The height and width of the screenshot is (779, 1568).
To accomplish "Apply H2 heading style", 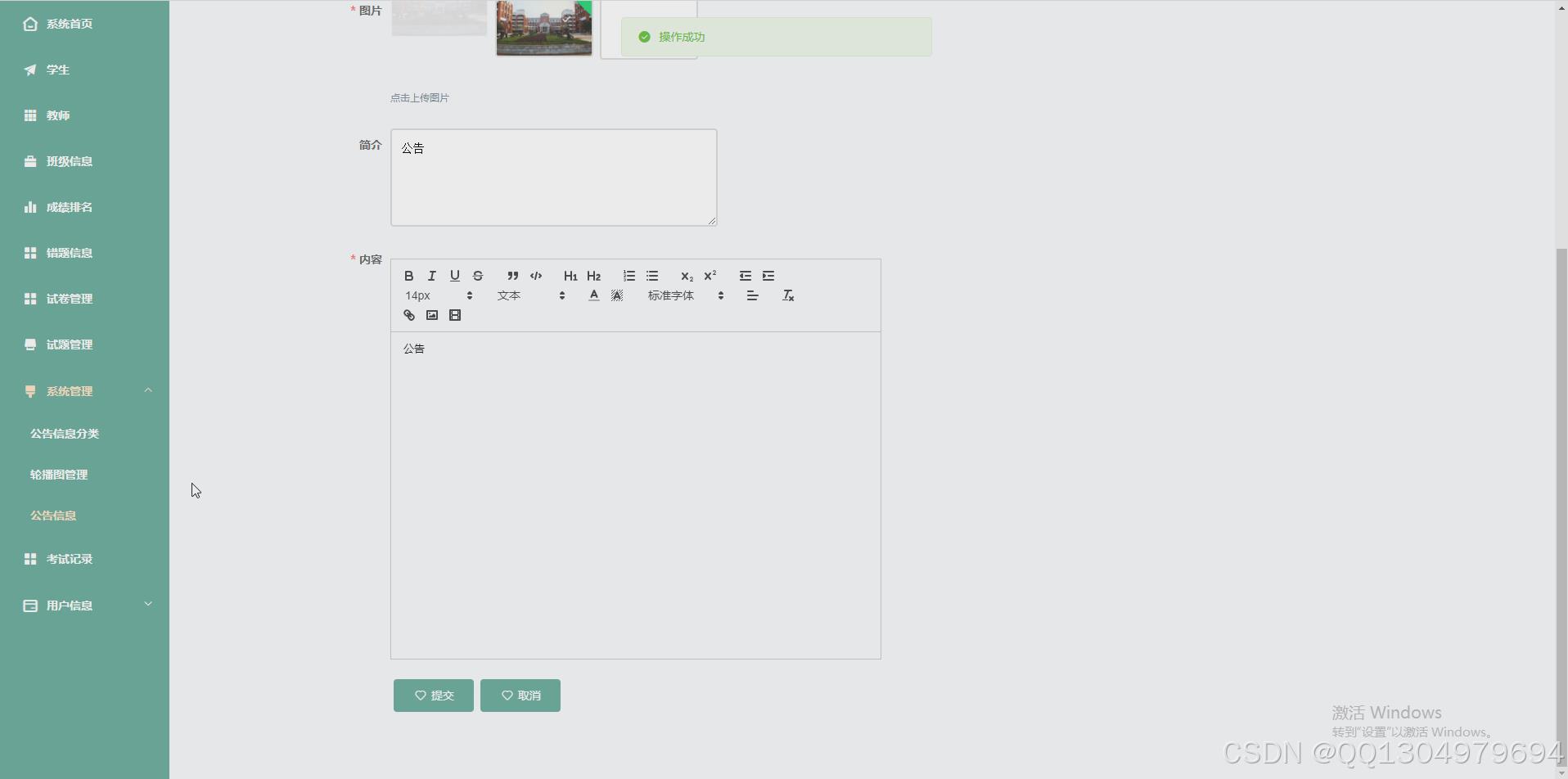I will click(594, 276).
